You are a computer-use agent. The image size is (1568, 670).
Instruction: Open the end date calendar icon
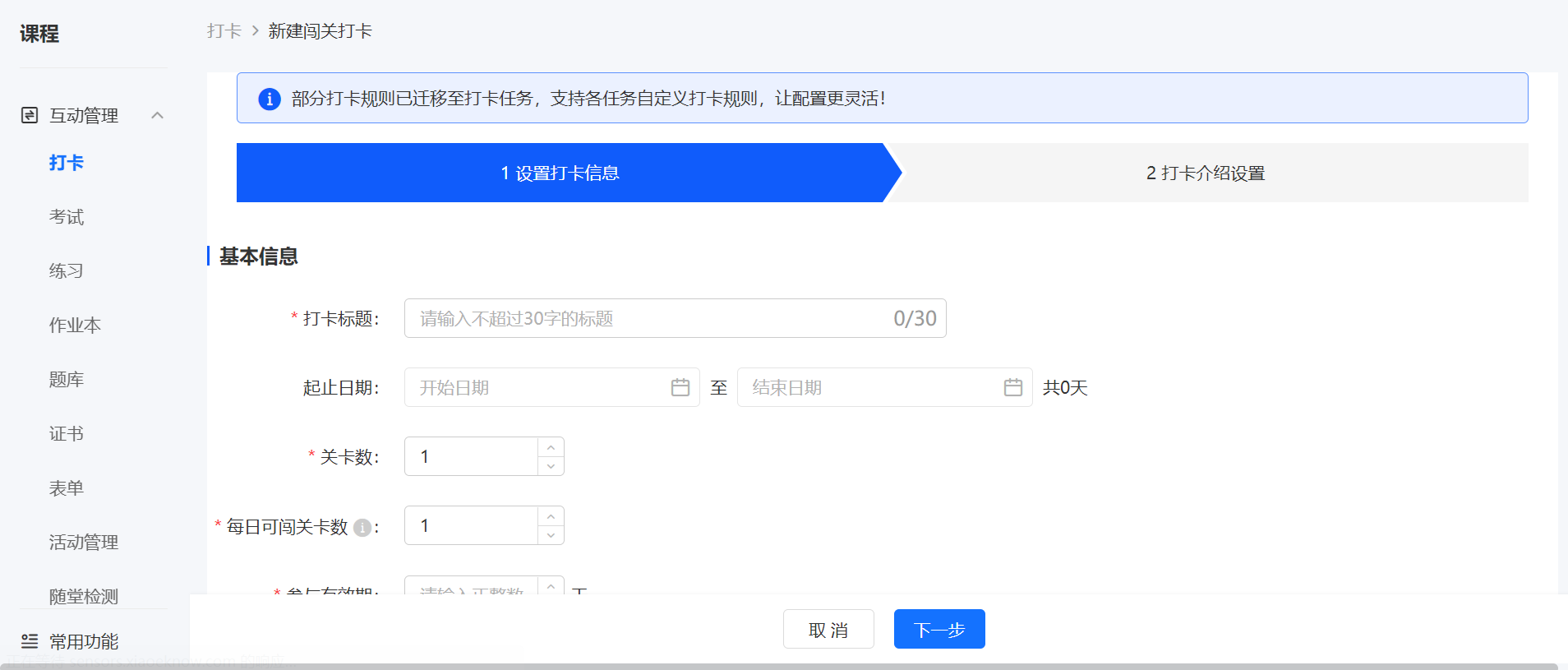point(1013,387)
